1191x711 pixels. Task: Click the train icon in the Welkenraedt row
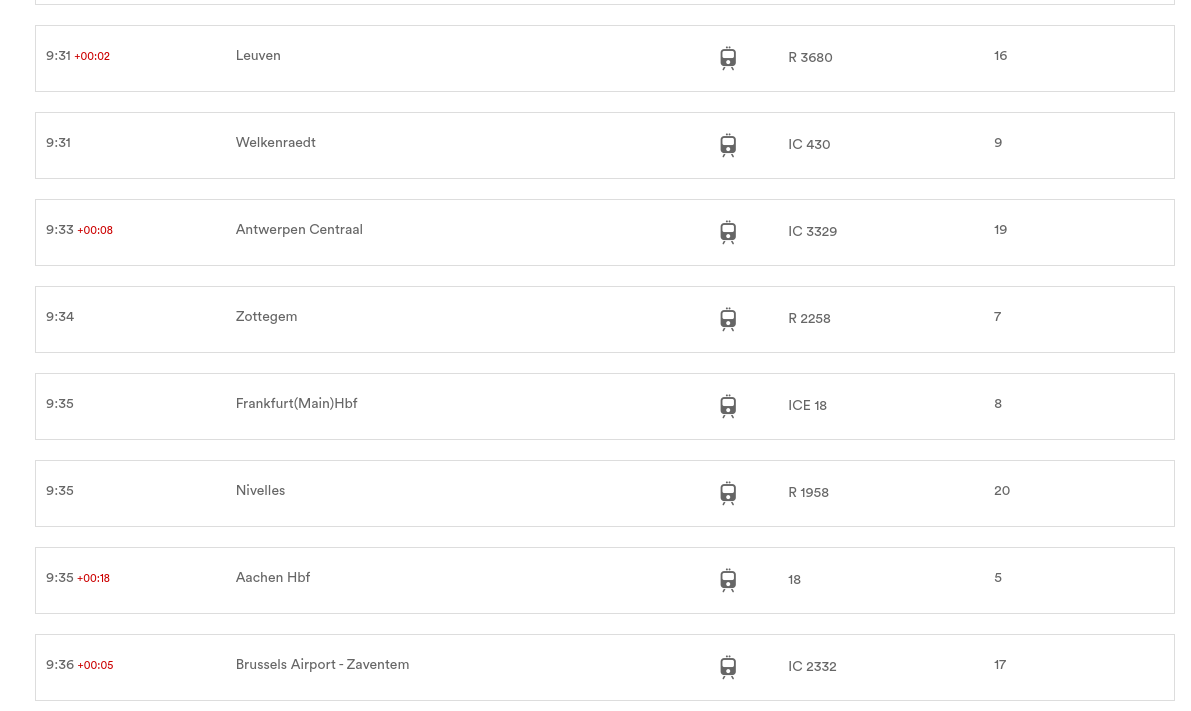click(728, 145)
